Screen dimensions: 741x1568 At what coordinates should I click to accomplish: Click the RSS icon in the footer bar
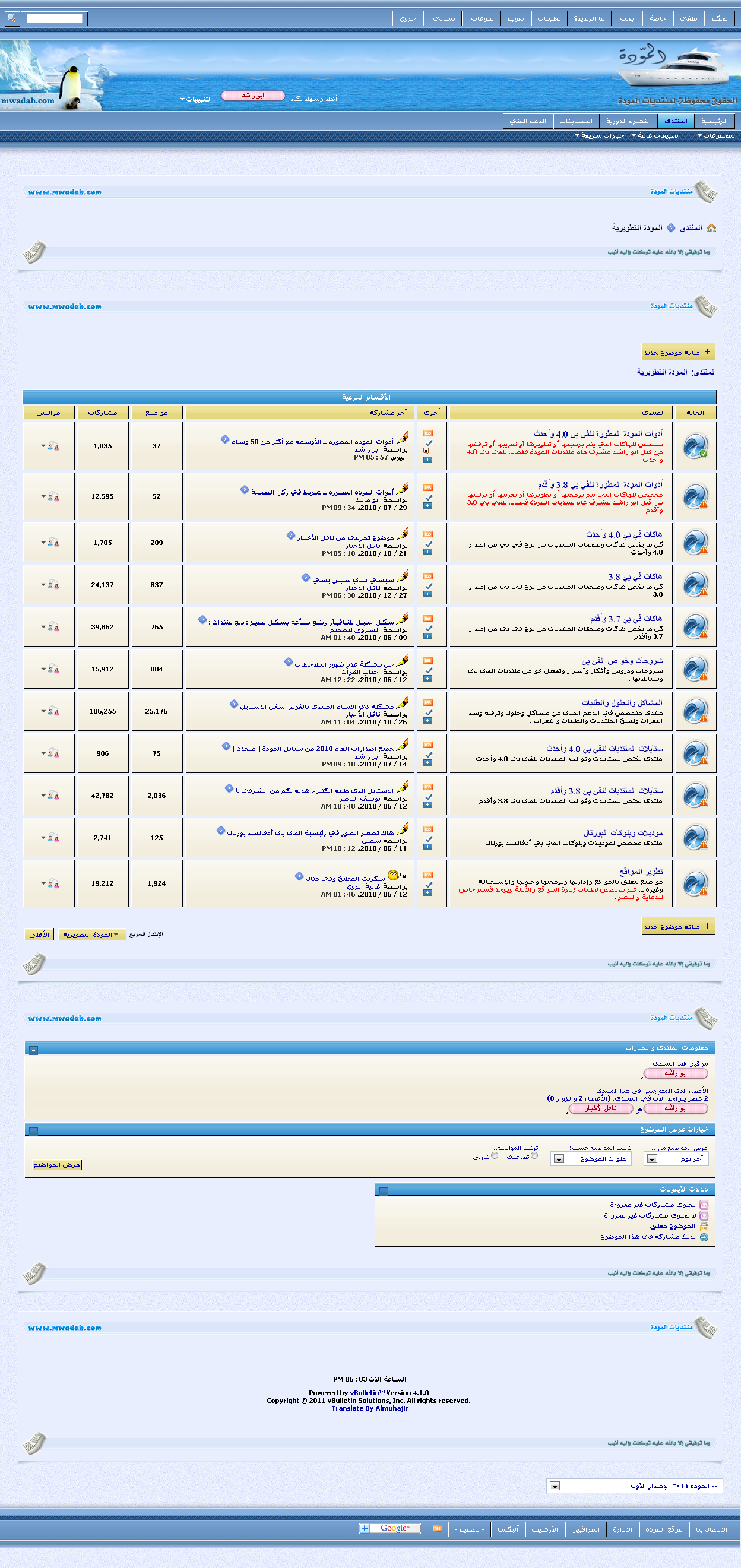point(436,1528)
